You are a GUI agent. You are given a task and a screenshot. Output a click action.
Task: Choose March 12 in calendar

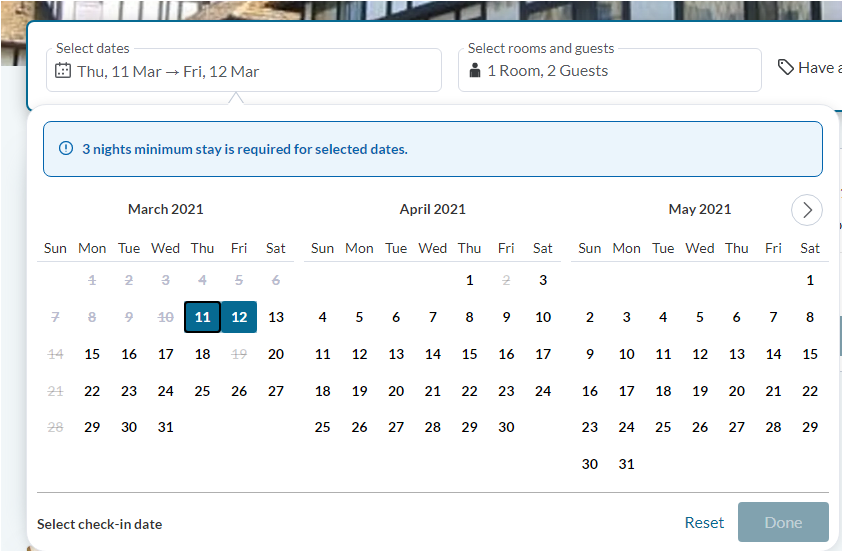coord(239,317)
